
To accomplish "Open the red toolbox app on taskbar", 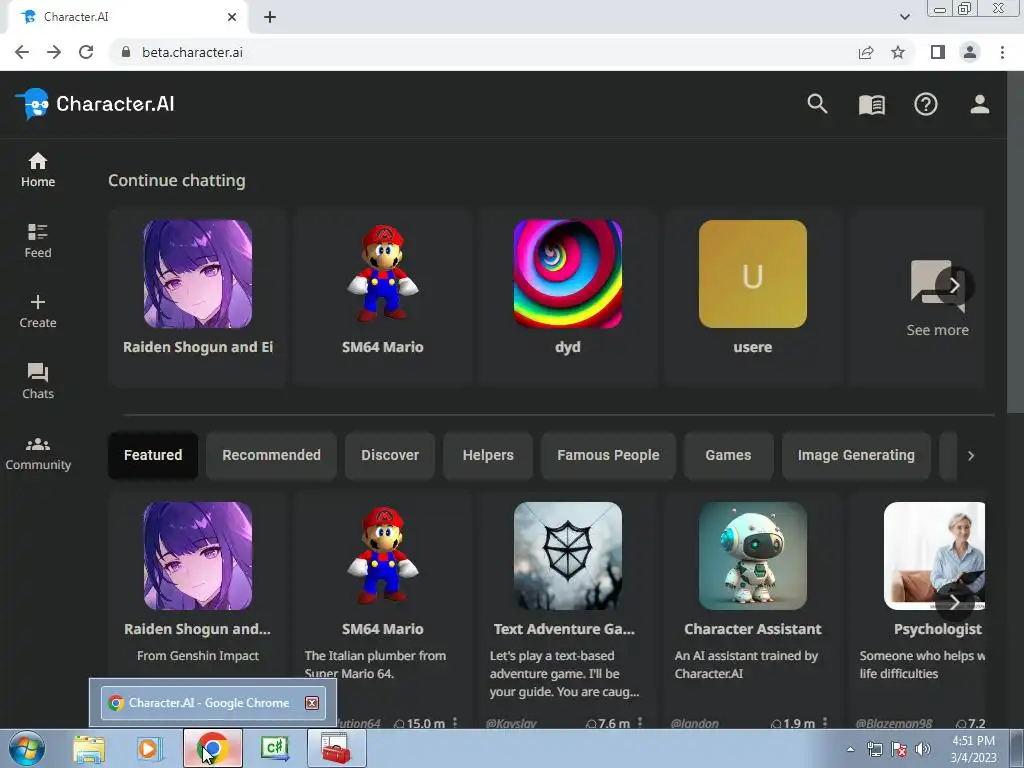I will (x=336, y=748).
